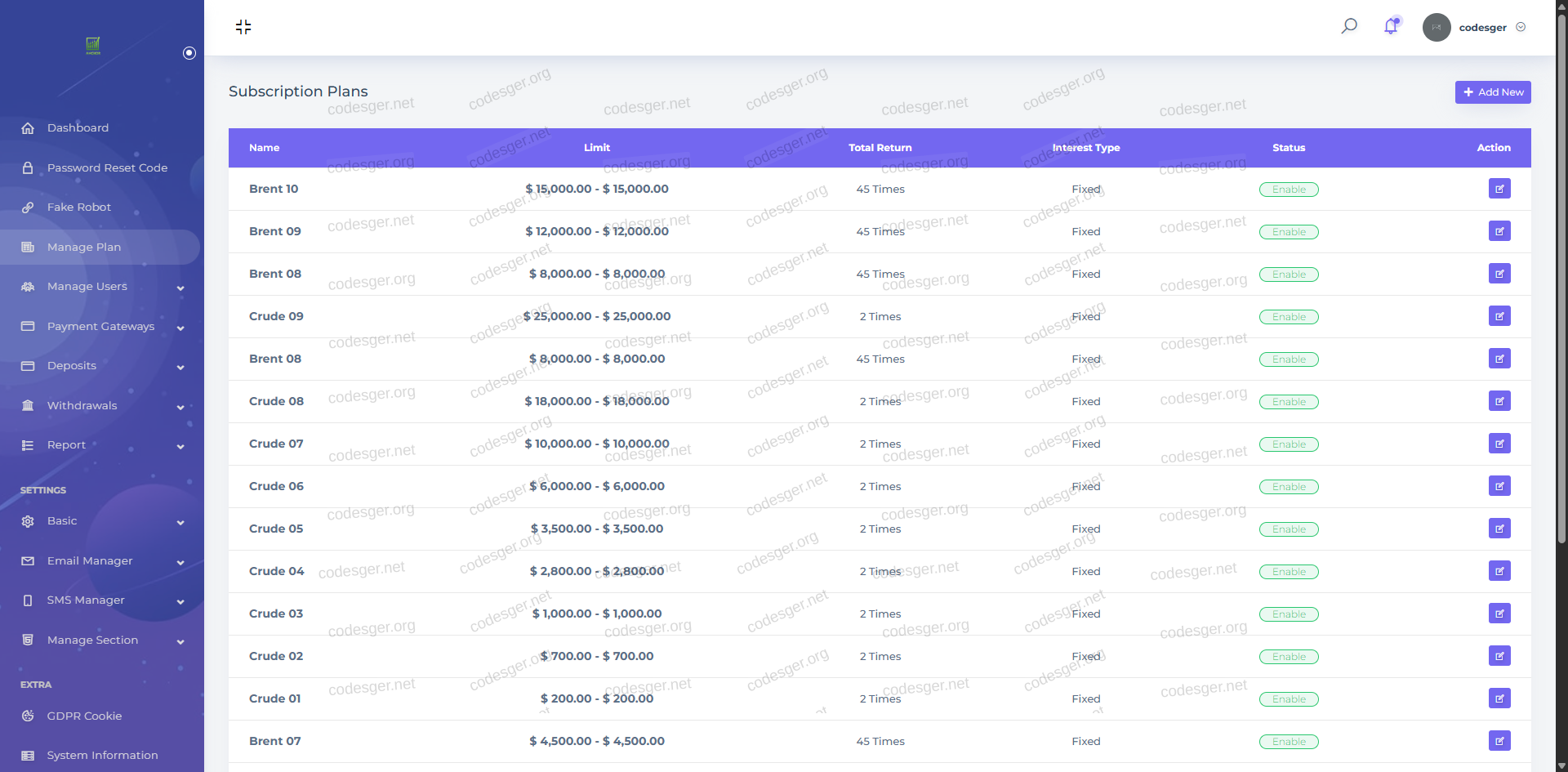
Task: Click the fullscreen collapse icon in header
Action: point(243,27)
